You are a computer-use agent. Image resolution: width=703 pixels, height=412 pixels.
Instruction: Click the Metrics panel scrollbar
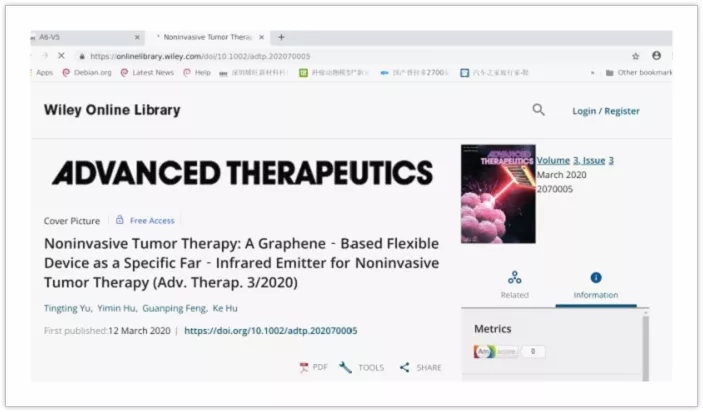click(x=645, y=347)
